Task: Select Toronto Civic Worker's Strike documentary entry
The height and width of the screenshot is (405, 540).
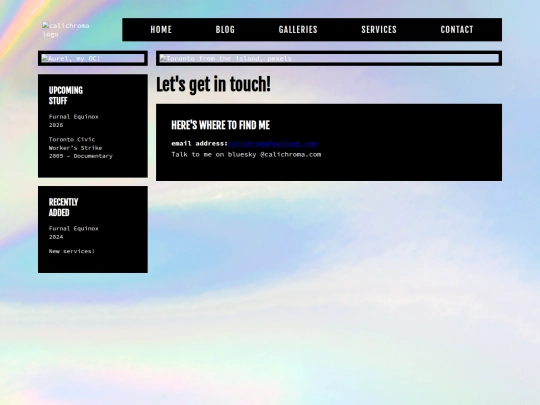Action: tap(81, 148)
